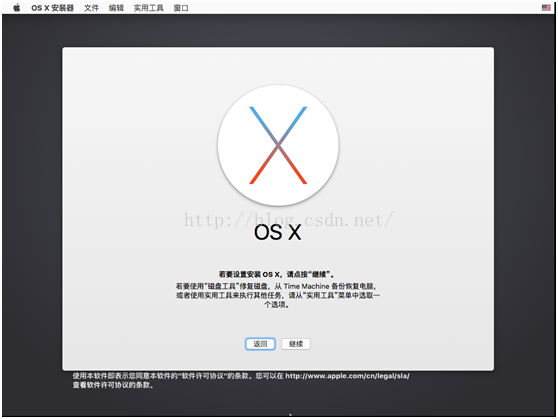Click the text line 个选项。
Viewport: 558px width, 419px height.
[277, 304]
